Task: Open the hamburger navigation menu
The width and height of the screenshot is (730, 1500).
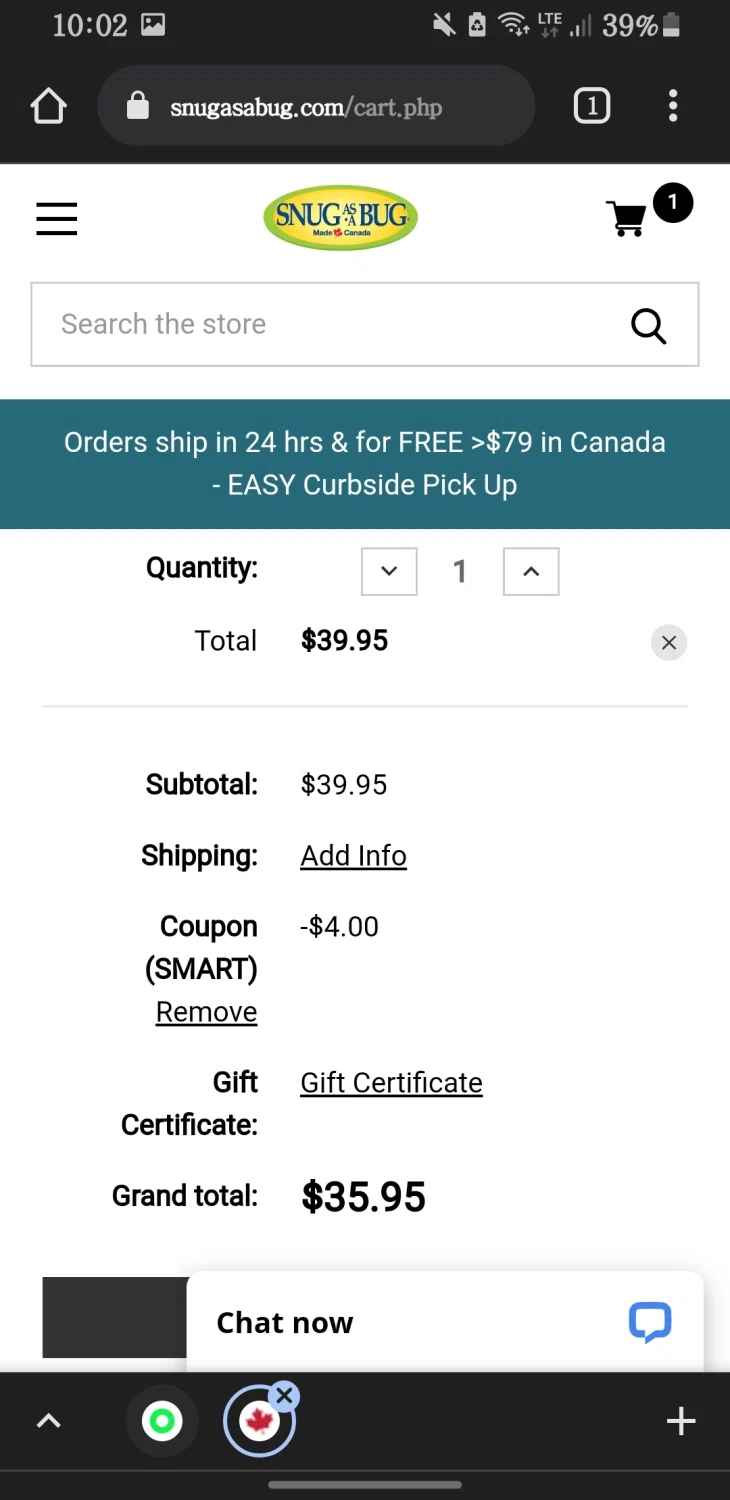Action: point(57,218)
